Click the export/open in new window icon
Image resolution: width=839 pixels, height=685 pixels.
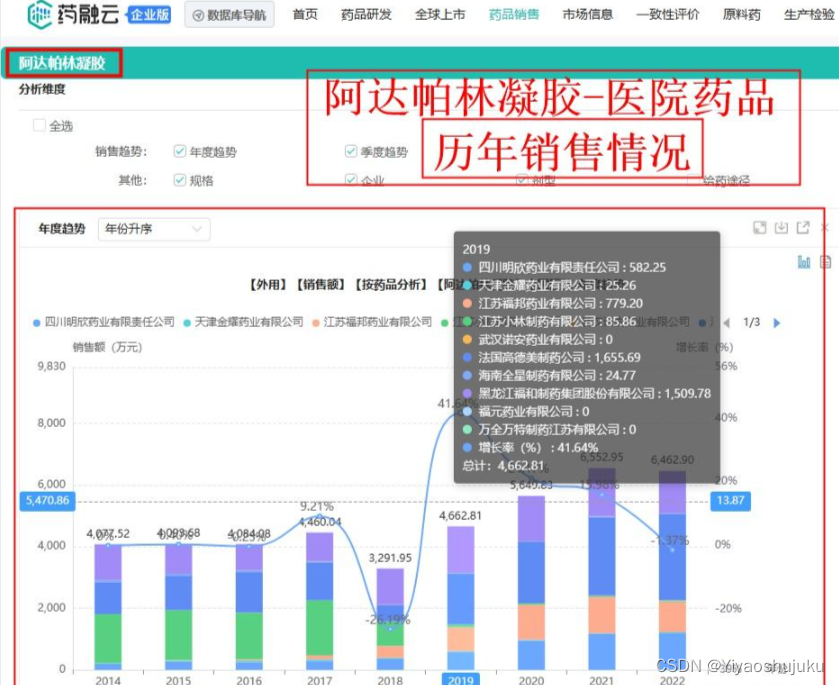(803, 227)
